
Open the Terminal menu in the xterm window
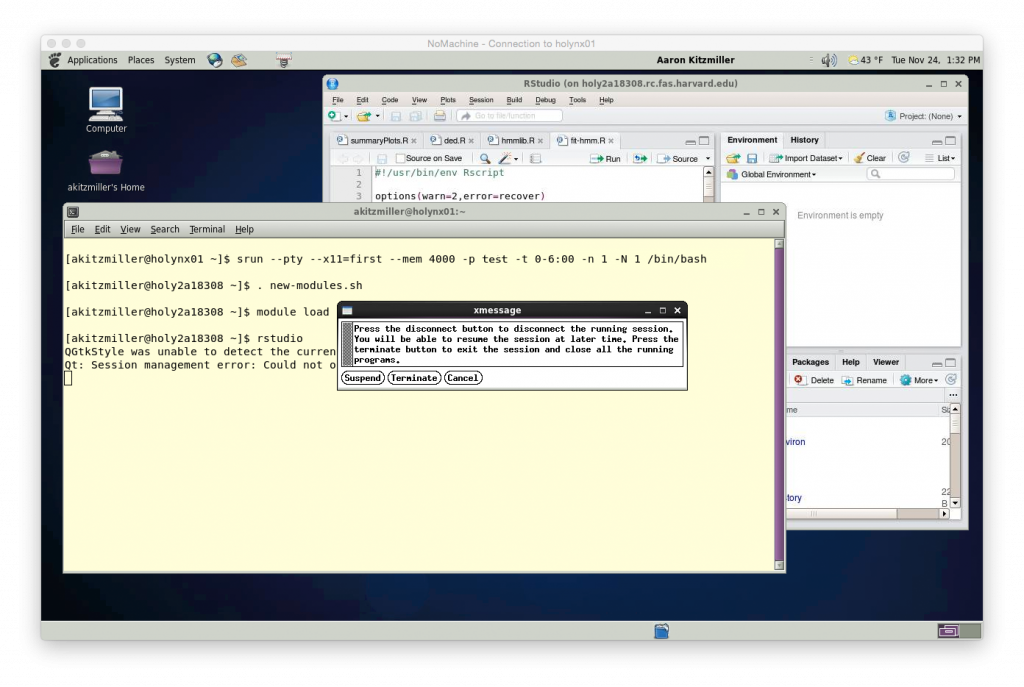click(x=207, y=229)
